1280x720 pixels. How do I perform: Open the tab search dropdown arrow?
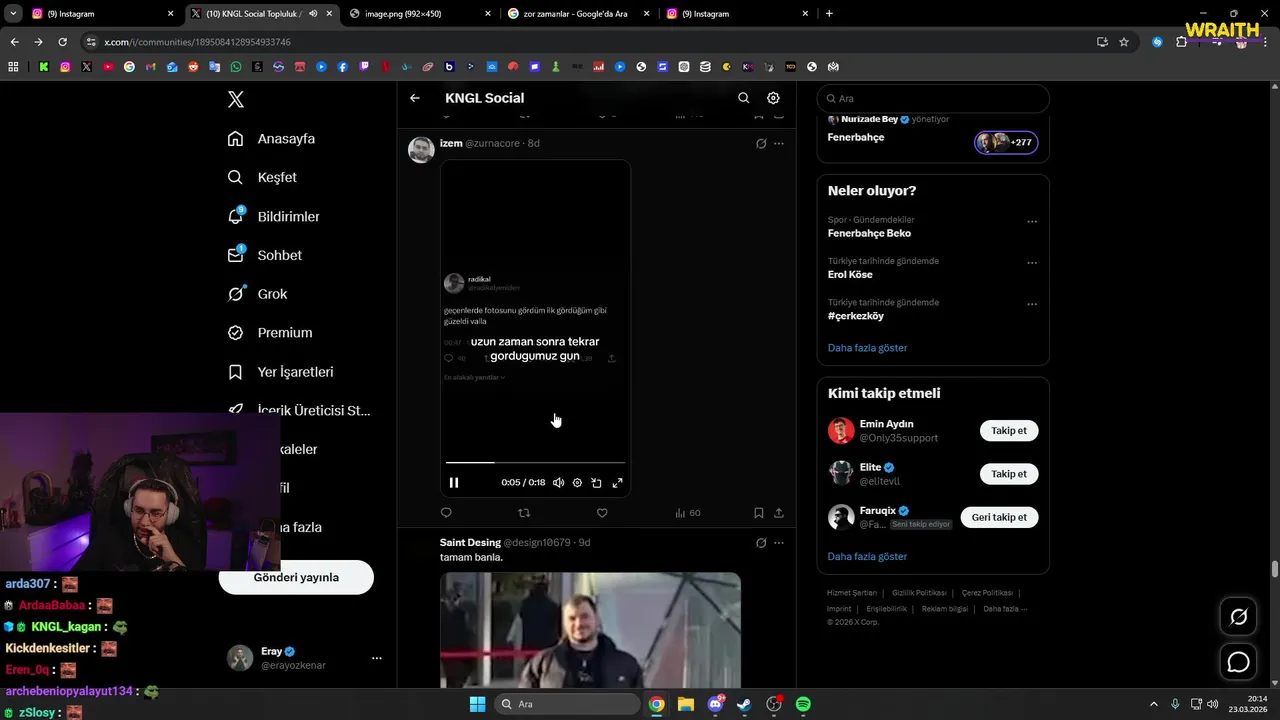click(12, 14)
